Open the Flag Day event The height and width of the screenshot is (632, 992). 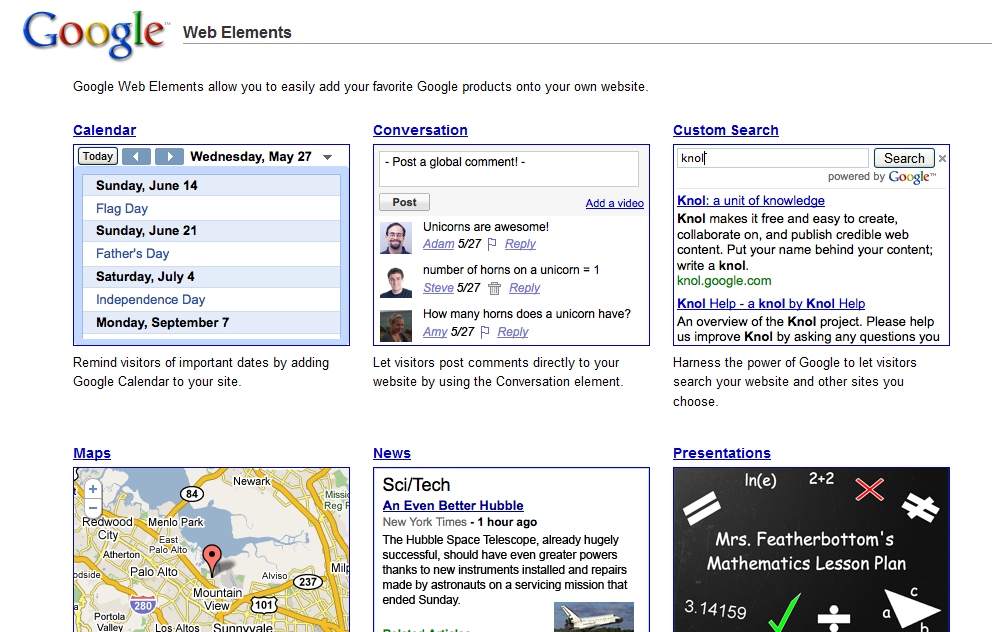(121, 208)
